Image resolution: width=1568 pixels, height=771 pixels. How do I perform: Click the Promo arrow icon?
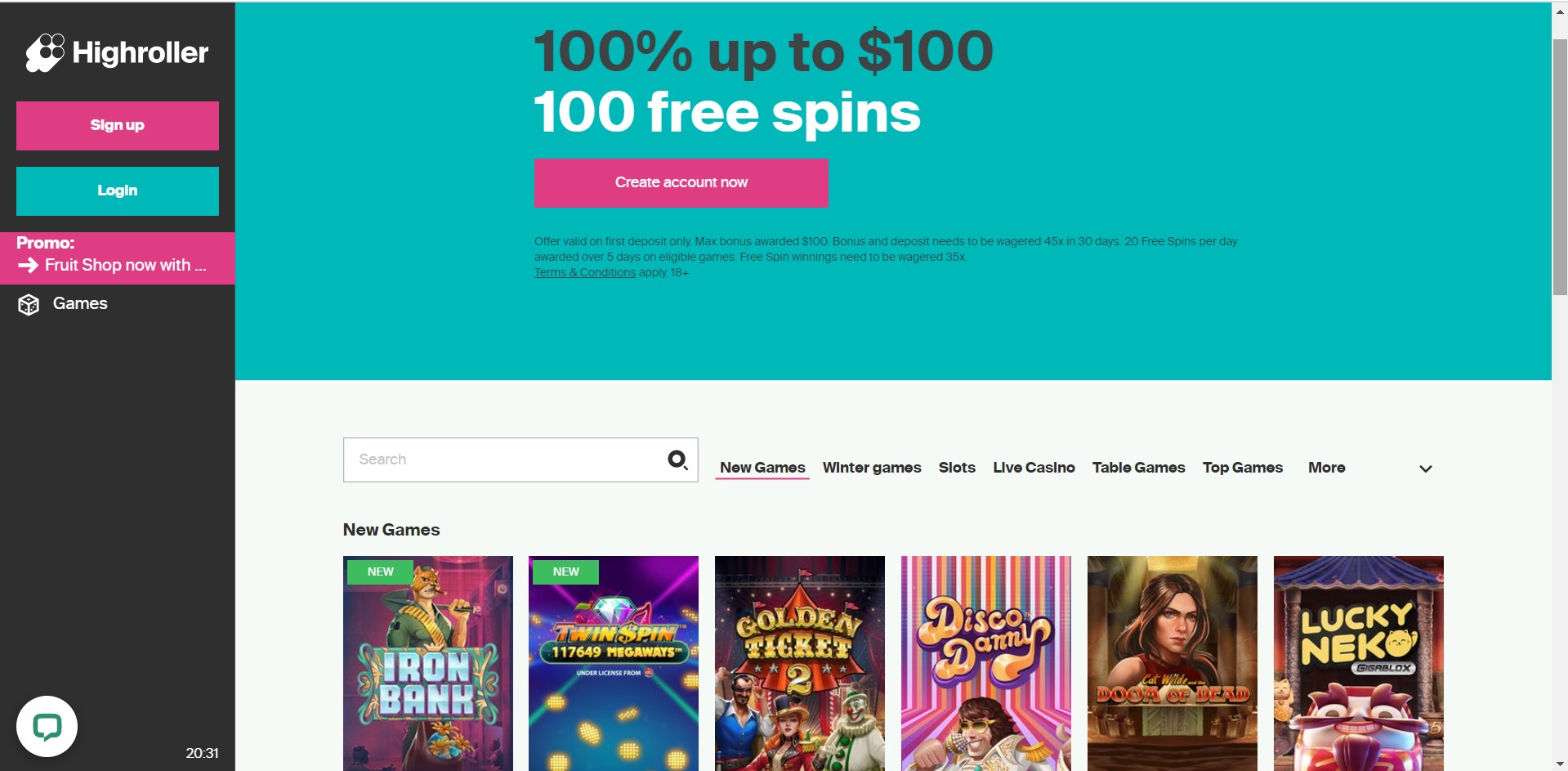click(28, 265)
